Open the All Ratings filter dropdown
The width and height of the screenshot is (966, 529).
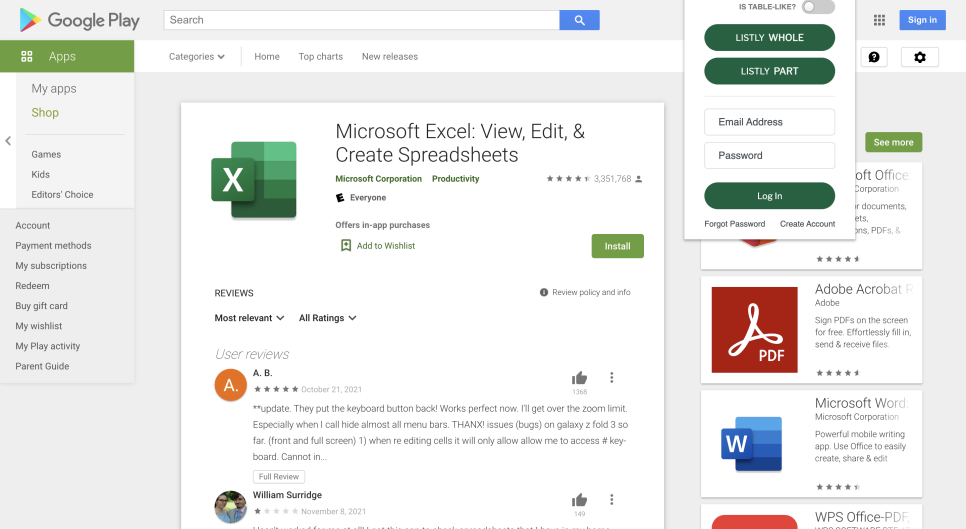(x=328, y=318)
